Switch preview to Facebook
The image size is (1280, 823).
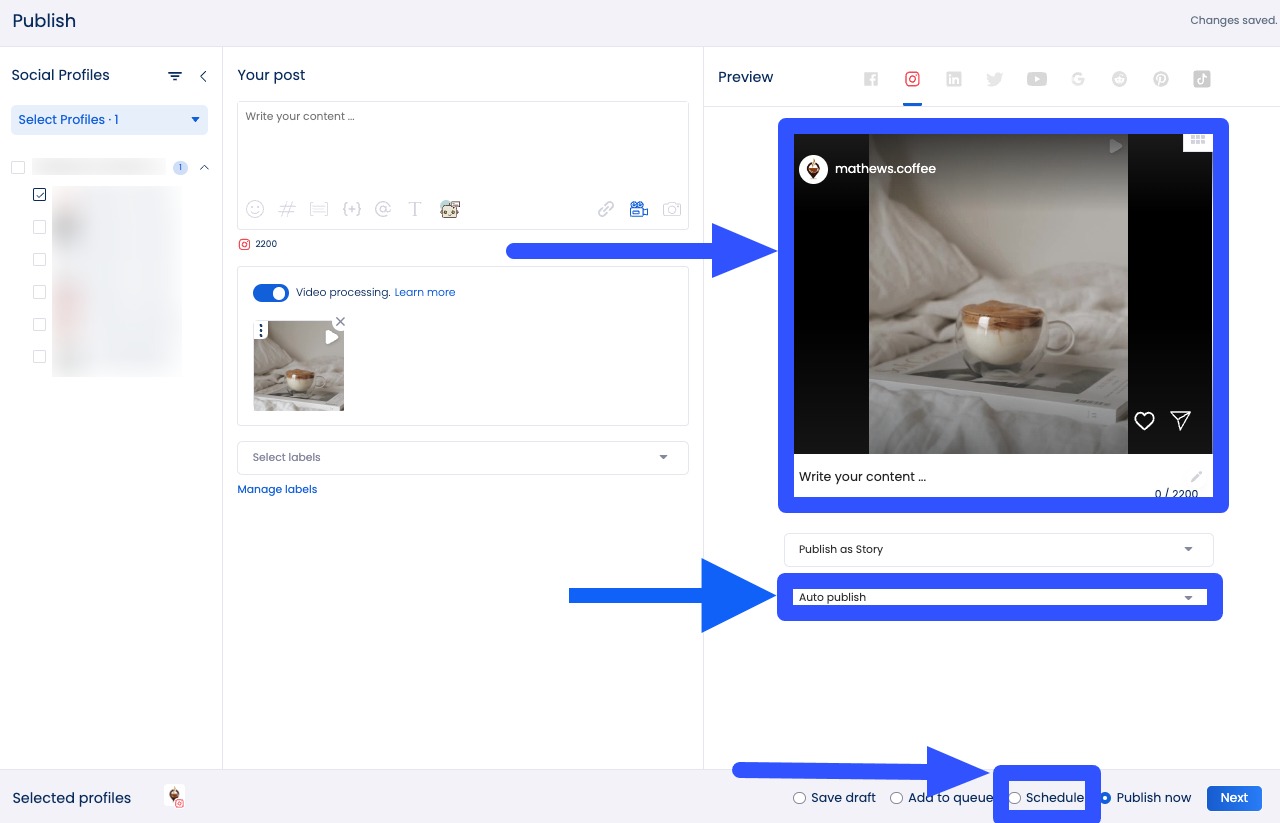point(871,79)
